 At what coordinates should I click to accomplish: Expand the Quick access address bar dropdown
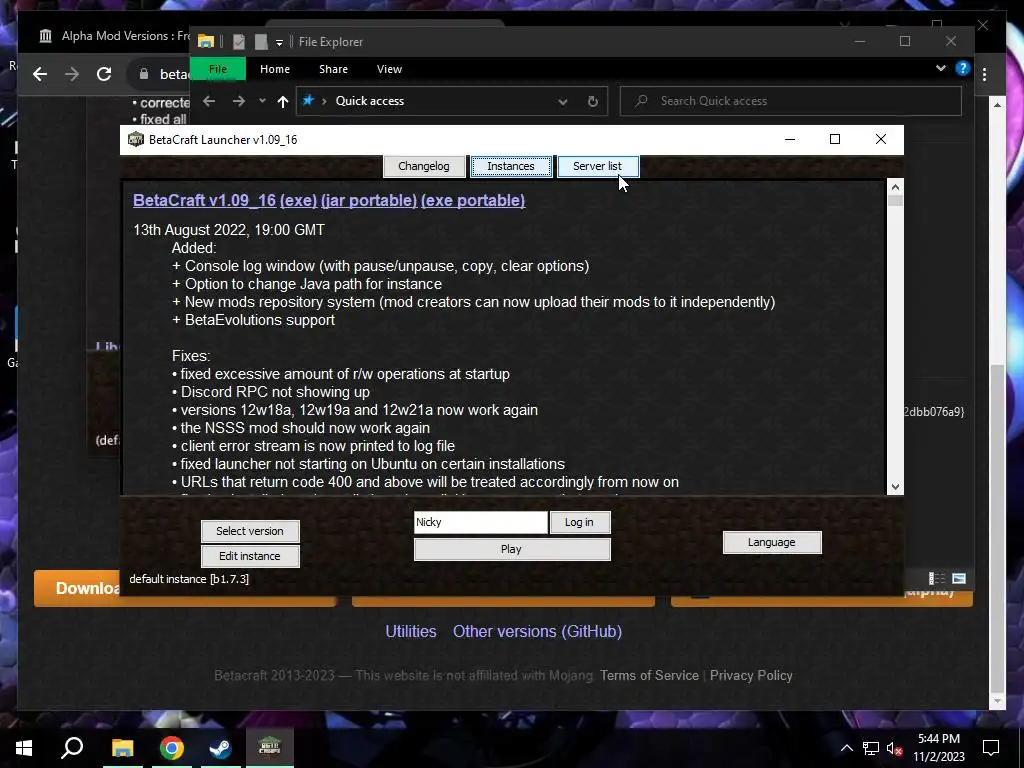[x=562, y=101]
